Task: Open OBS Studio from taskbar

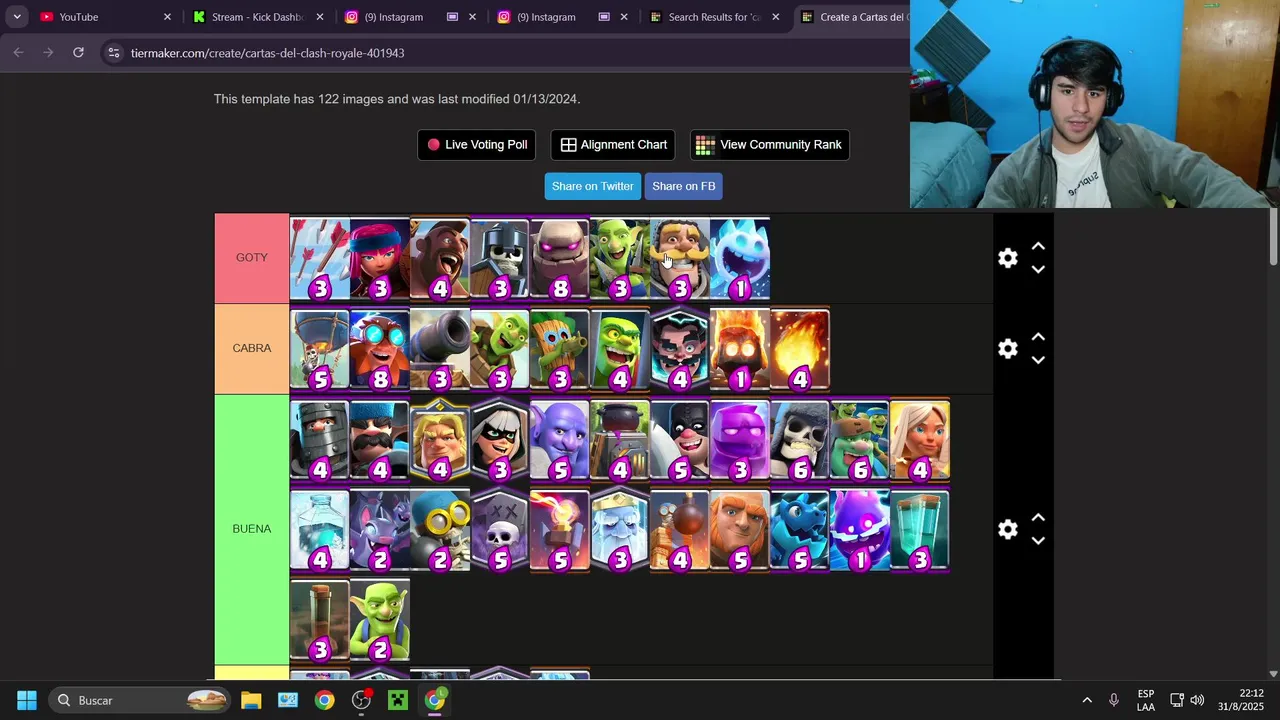Action: tap(361, 700)
